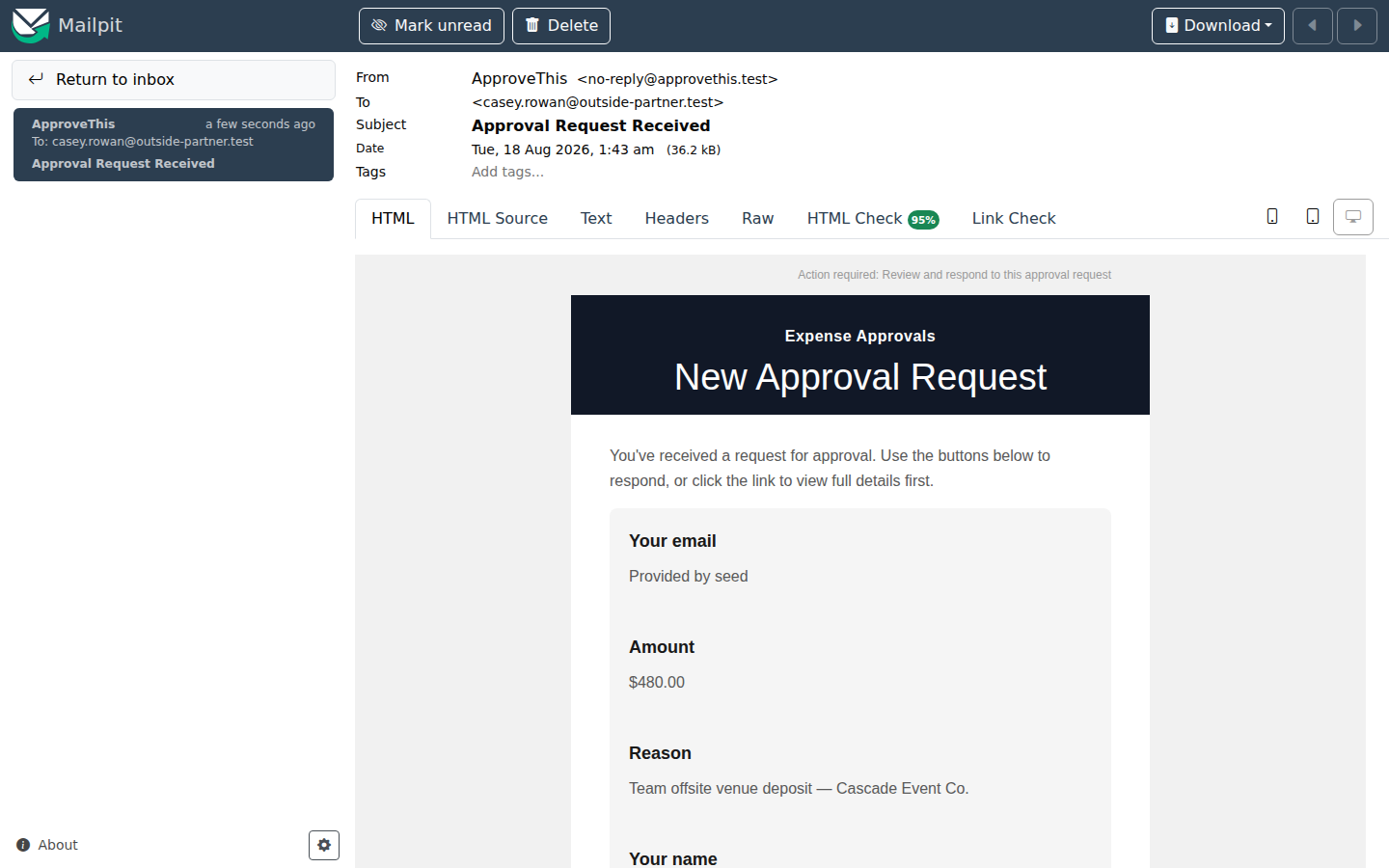
Task: Go to the previous message arrow
Action: pos(1313,26)
